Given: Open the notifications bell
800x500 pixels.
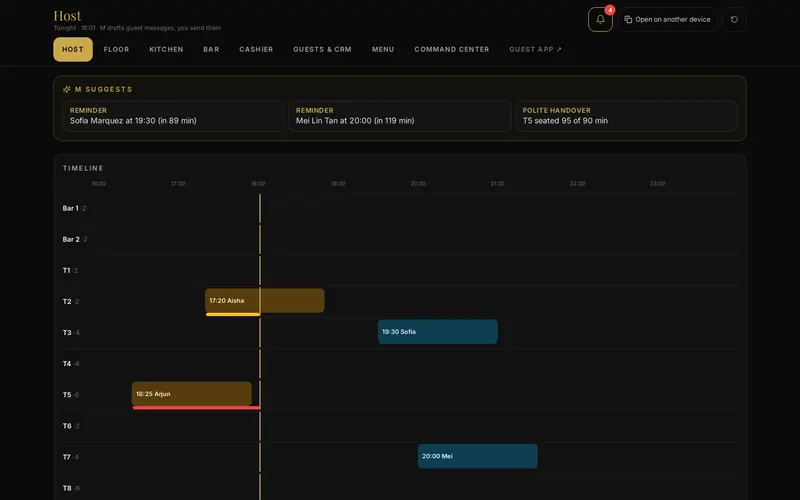Looking at the screenshot, I should coord(600,19).
